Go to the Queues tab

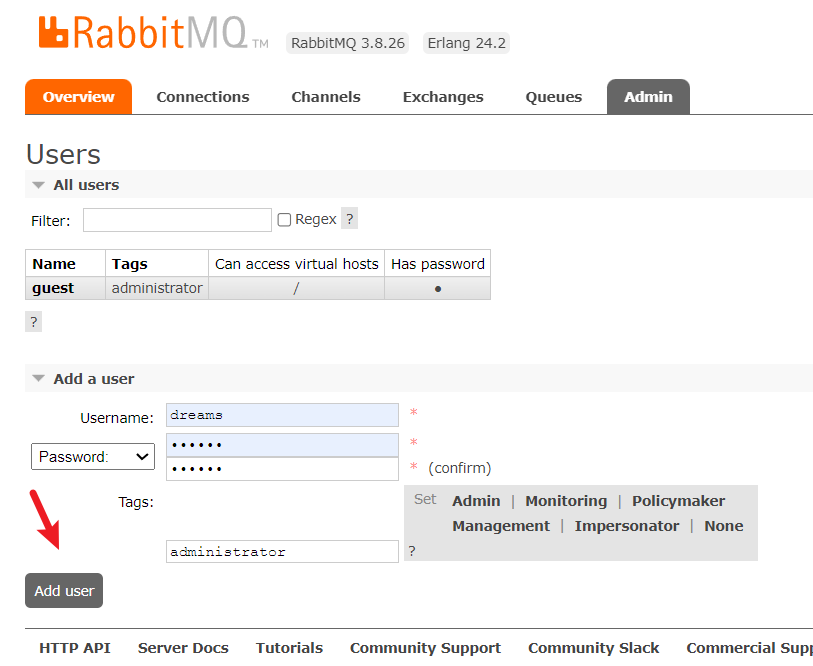(553, 97)
